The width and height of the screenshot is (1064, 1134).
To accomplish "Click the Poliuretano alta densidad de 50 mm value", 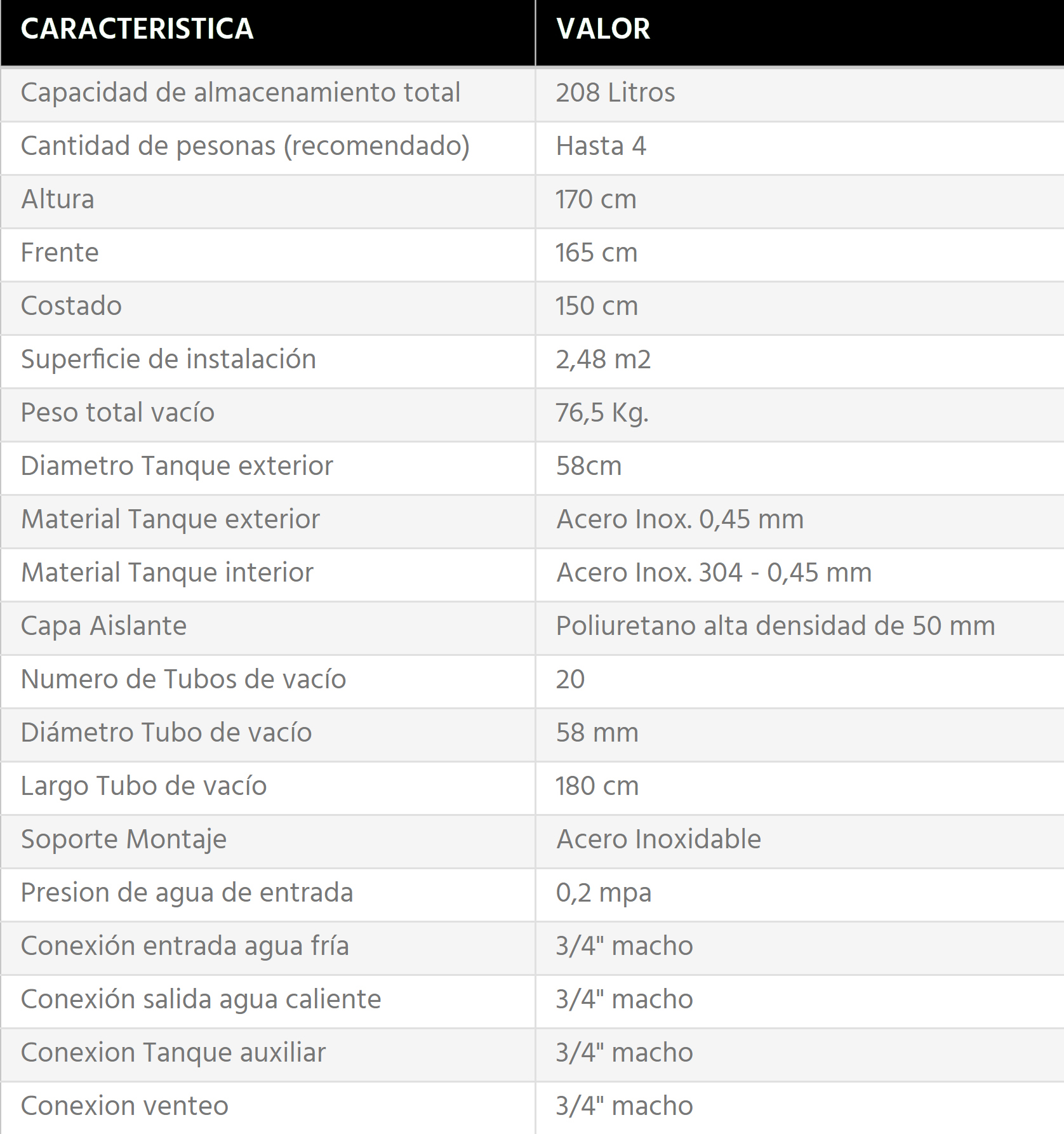I will click(776, 627).
